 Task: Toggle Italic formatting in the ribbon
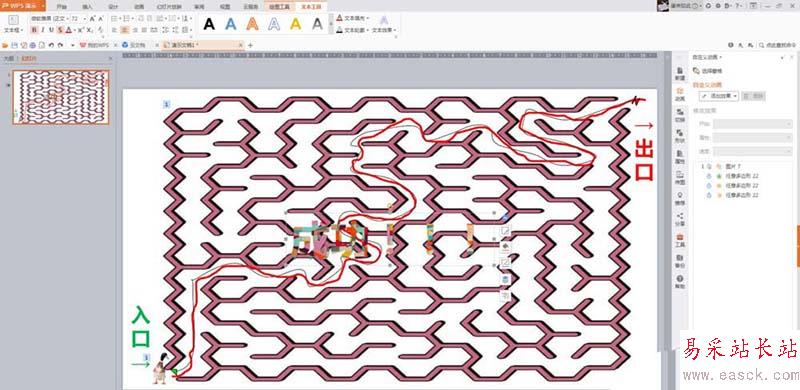(x=43, y=30)
